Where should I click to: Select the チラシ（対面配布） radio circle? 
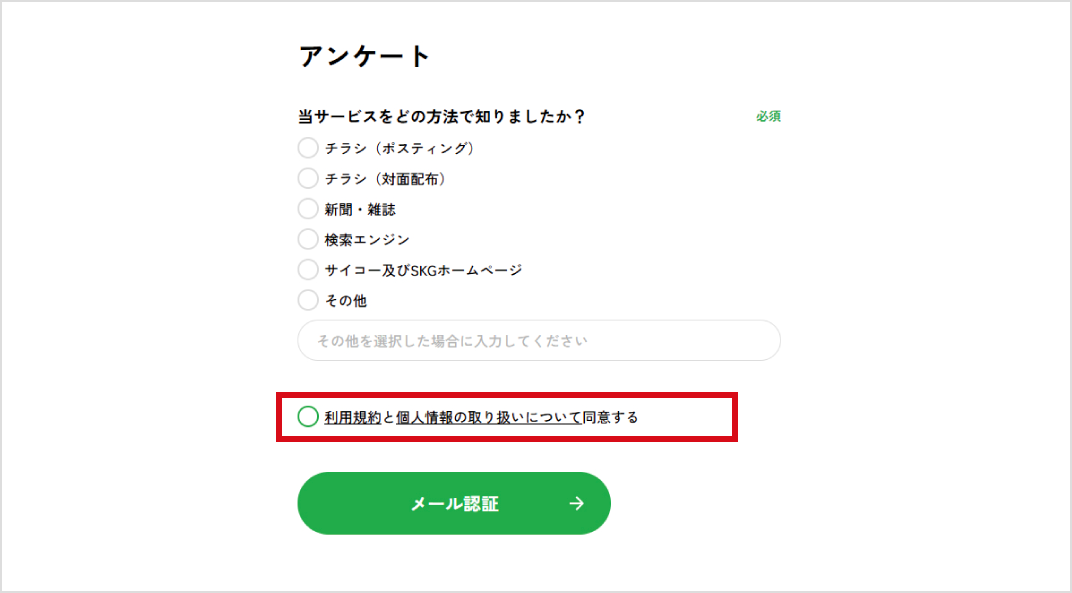click(308, 179)
